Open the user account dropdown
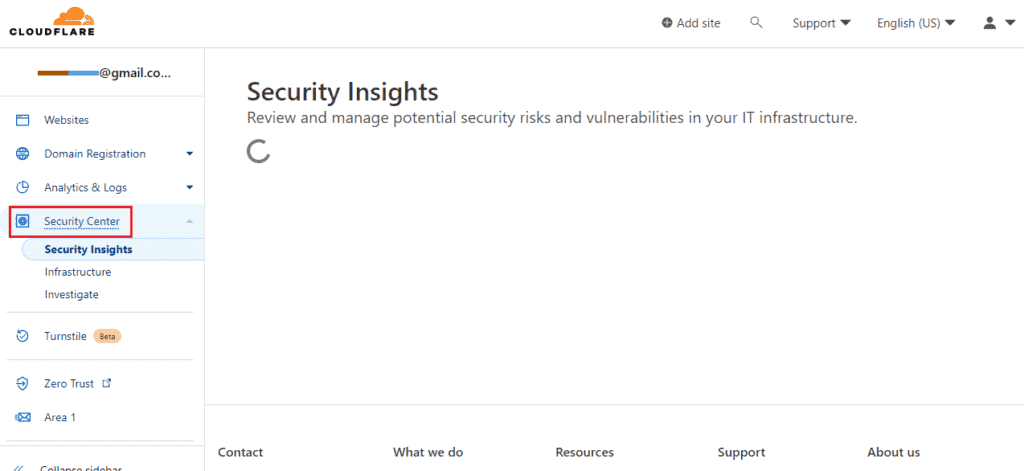The height and width of the screenshot is (471, 1024). [x=996, y=23]
